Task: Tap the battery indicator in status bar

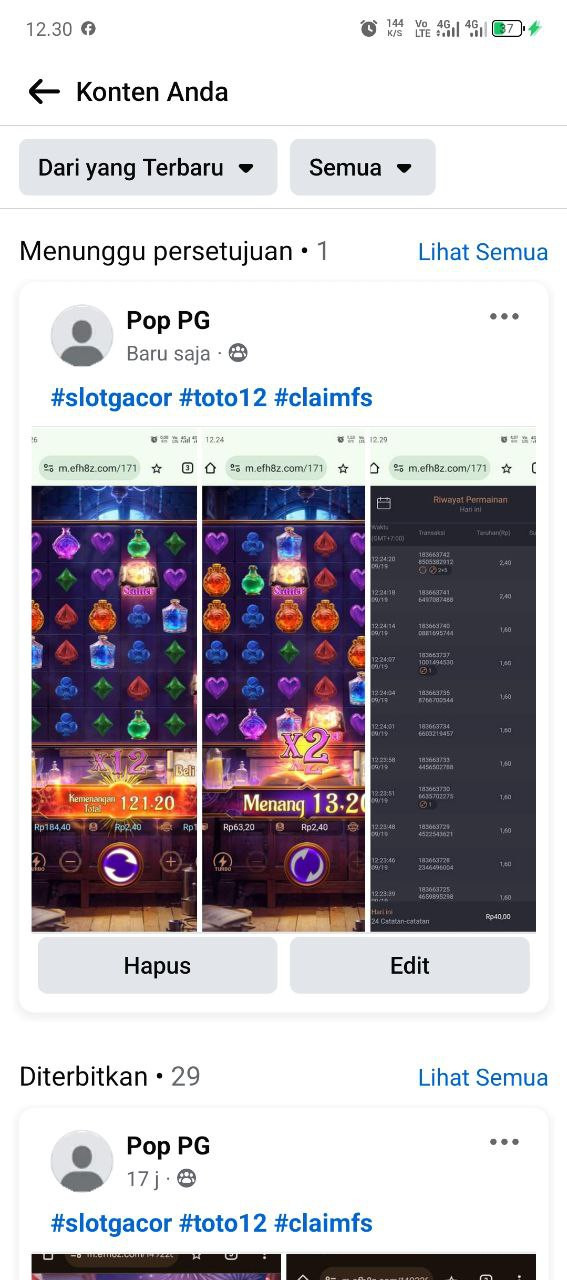Action: (508, 29)
